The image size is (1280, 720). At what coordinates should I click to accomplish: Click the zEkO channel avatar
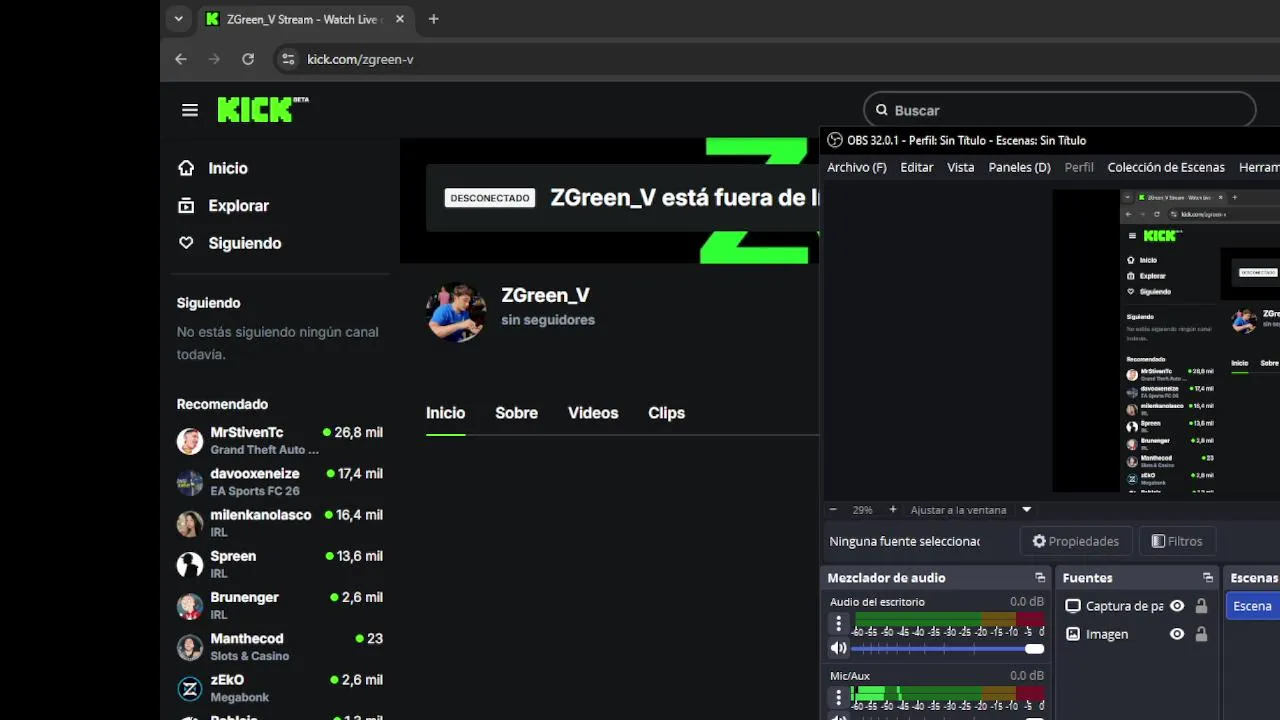[x=190, y=688]
